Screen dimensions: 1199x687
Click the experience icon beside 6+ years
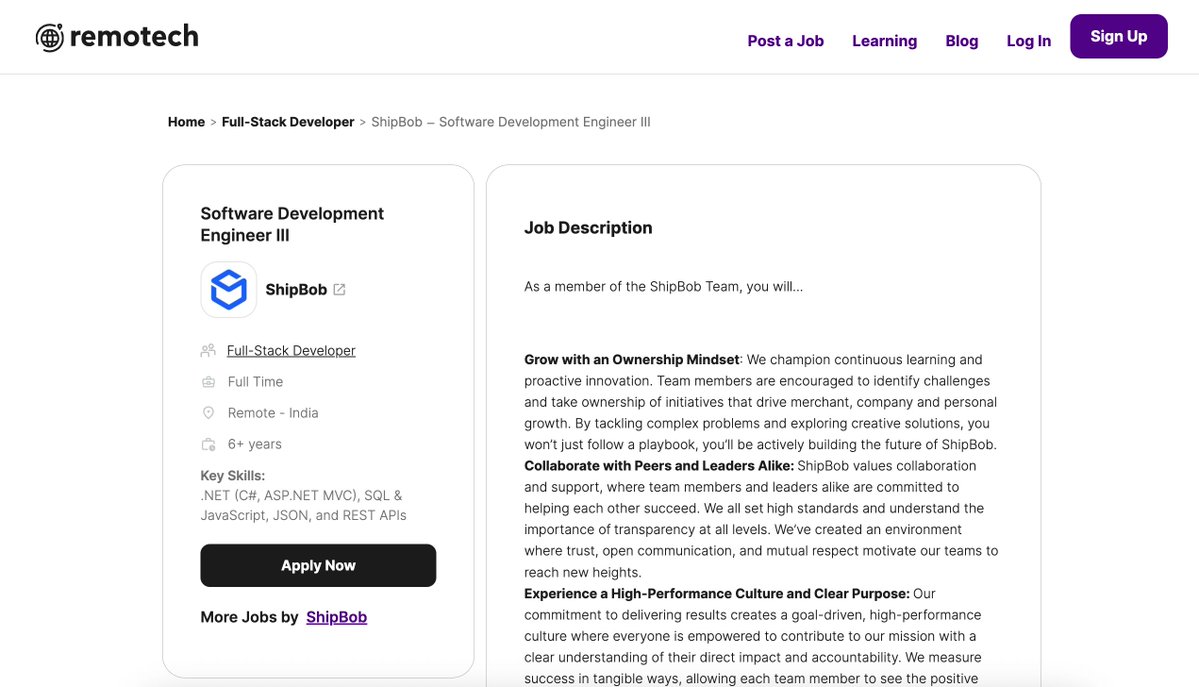(207, 443)
